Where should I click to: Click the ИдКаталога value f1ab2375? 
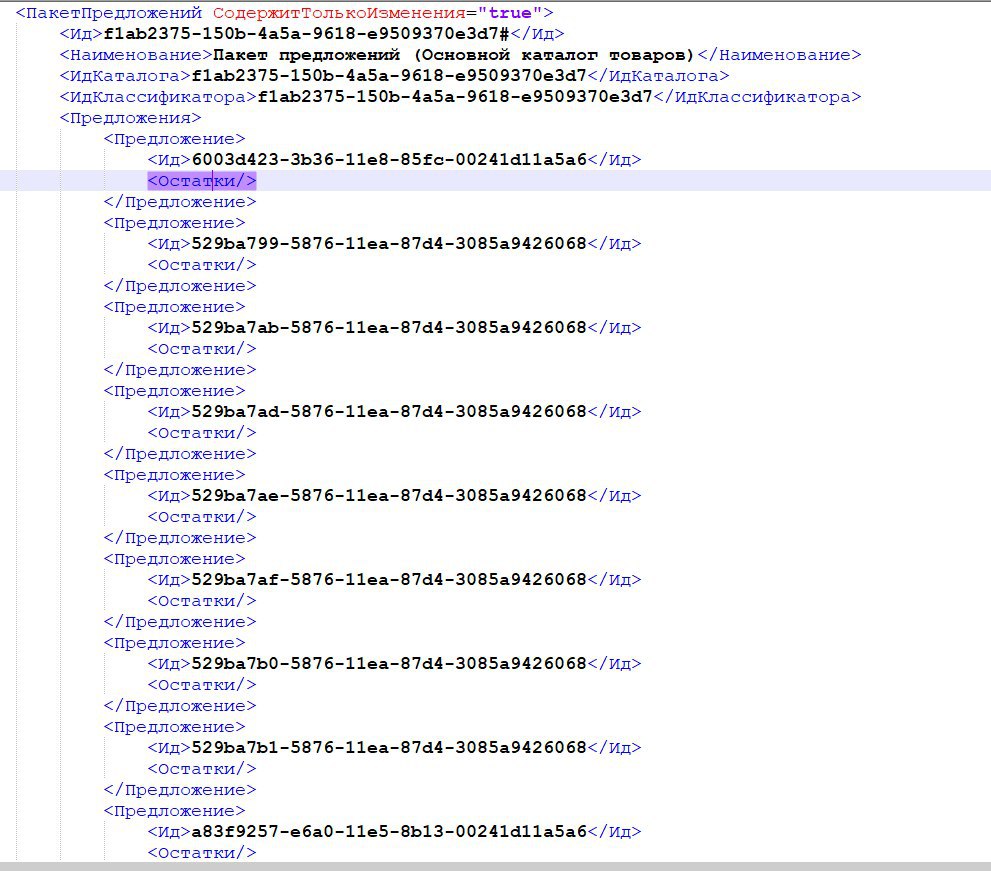click(x=389, y=76)
